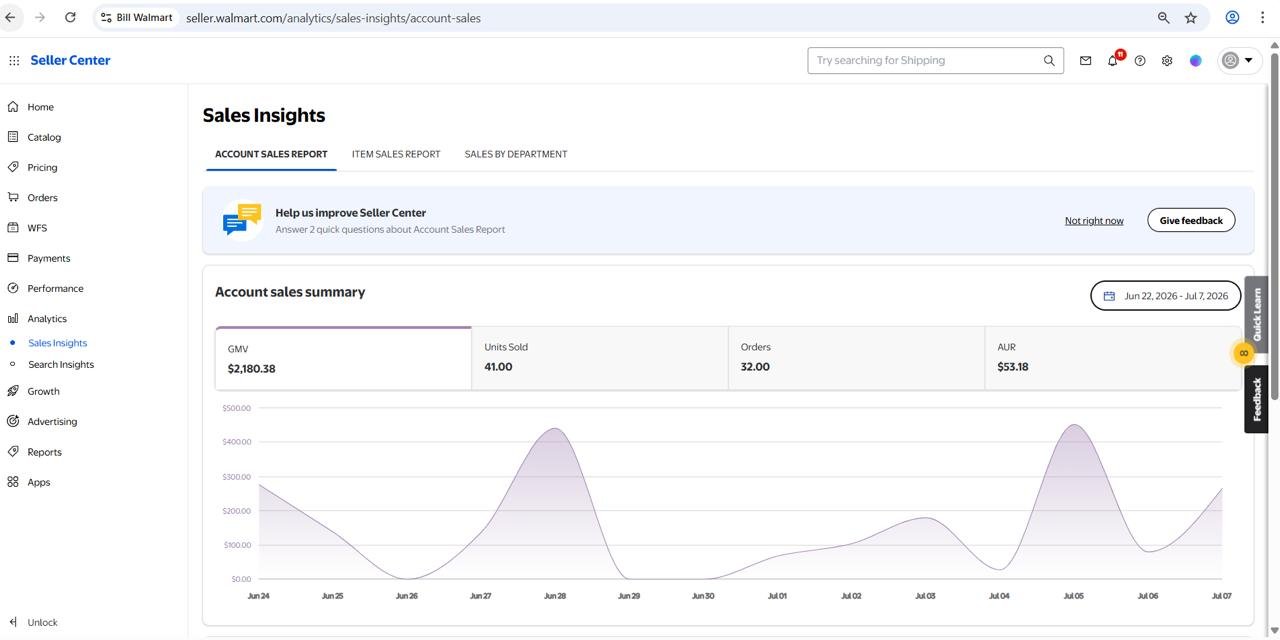Viewport: 1280px width, 640px height.
Task: Select the Units Sold metric card
Action: [x=600, y=358]
